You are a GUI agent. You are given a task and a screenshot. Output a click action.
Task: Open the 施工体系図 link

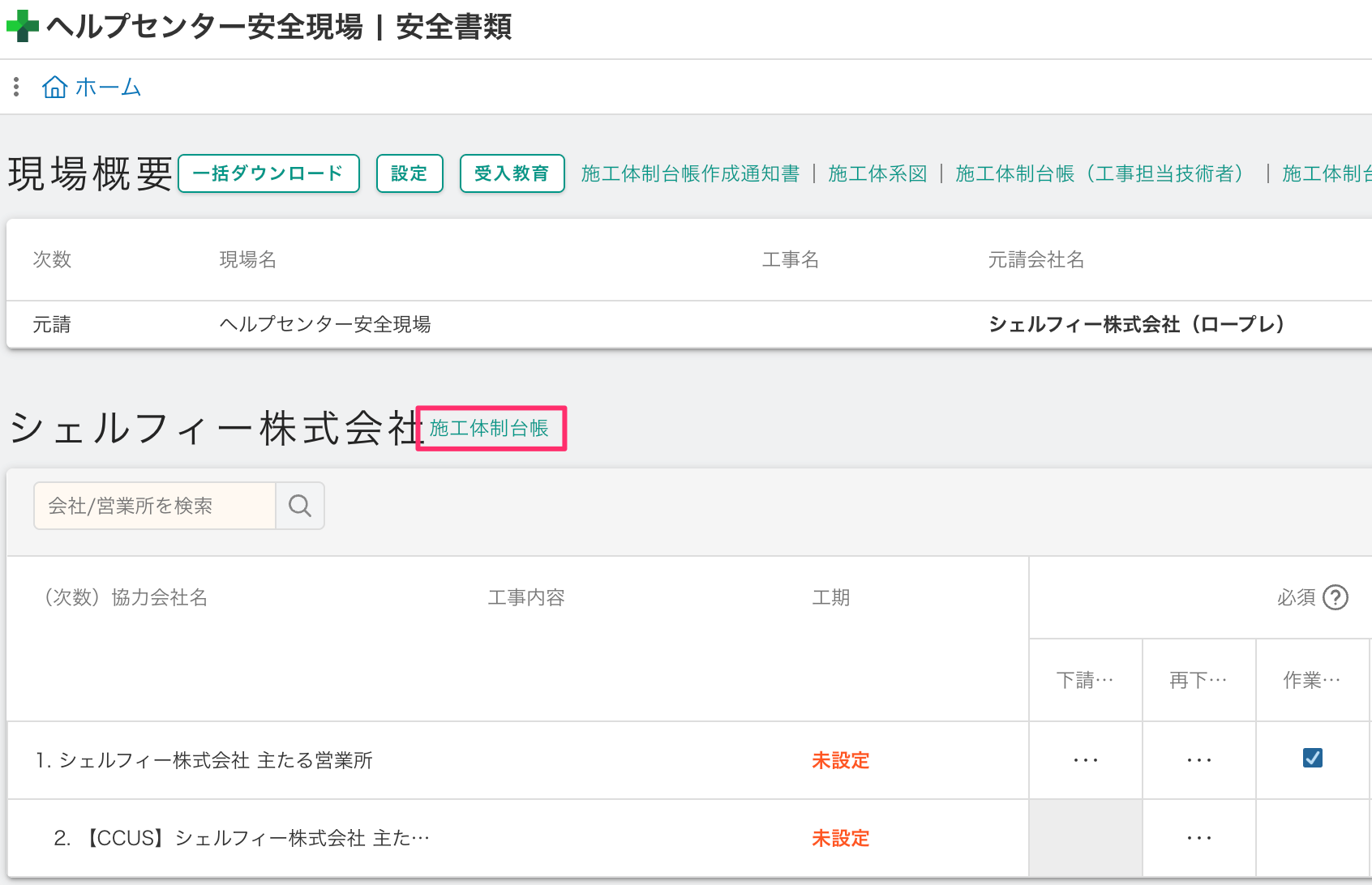[877, 173]
